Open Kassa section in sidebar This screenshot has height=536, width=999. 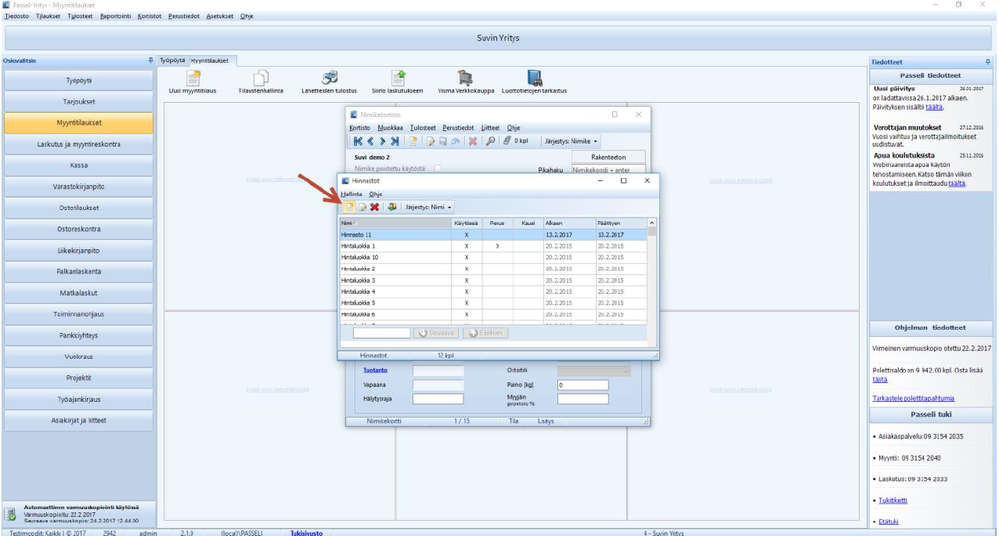pyautogui.click(x=78, y=165)
